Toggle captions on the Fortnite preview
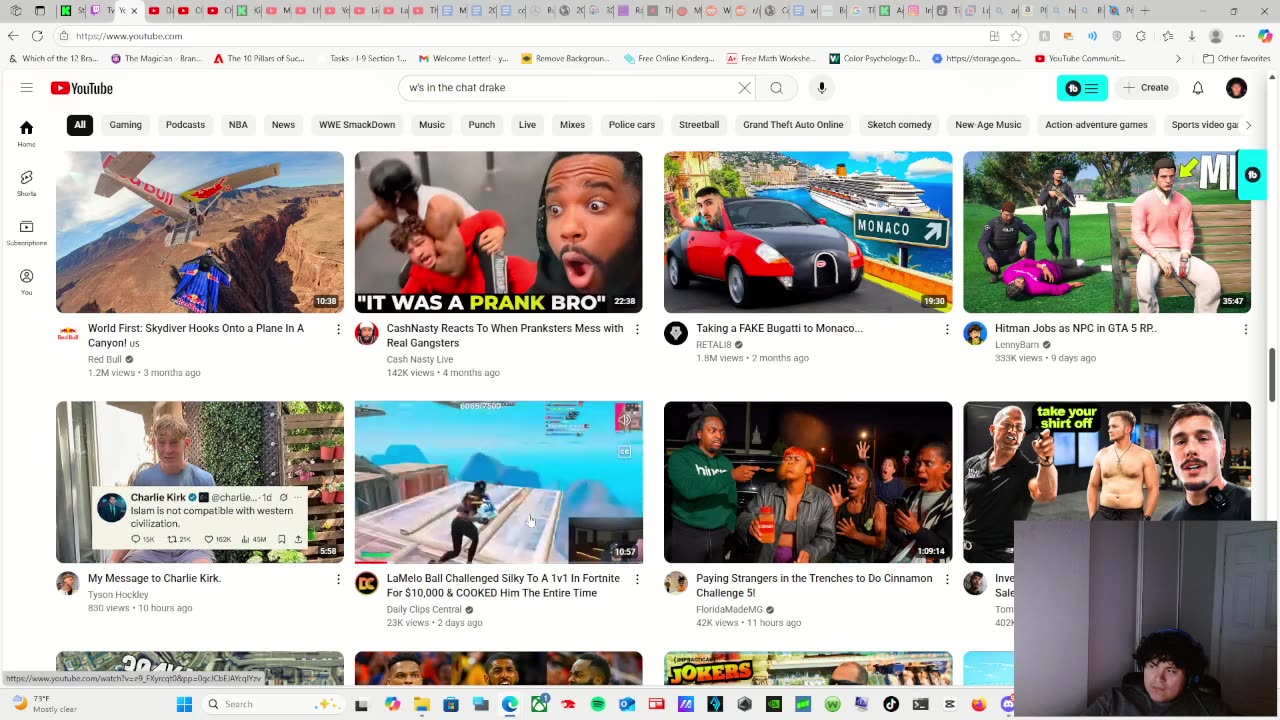This screenshot has height=720, width=1280. coord(625,451)
